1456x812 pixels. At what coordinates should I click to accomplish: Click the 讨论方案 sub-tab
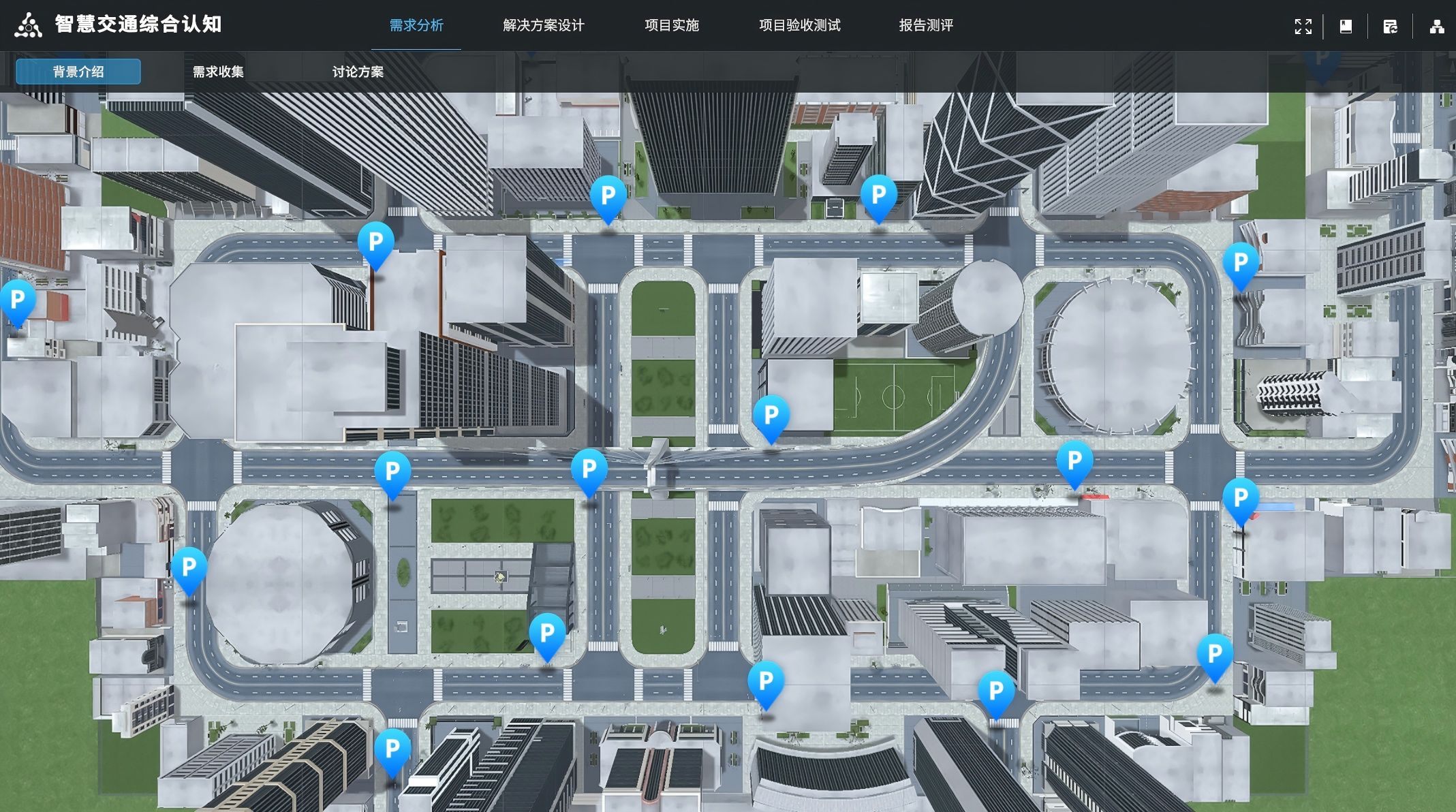[x=358, y=72]
